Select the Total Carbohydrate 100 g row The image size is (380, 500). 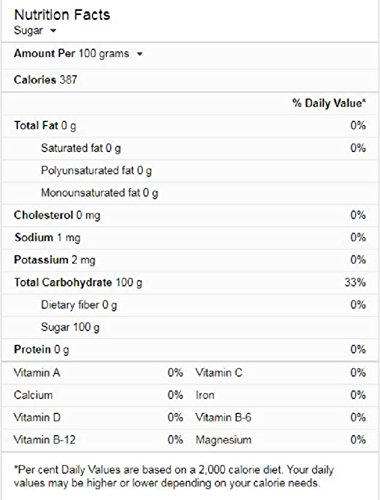point(190,283)
